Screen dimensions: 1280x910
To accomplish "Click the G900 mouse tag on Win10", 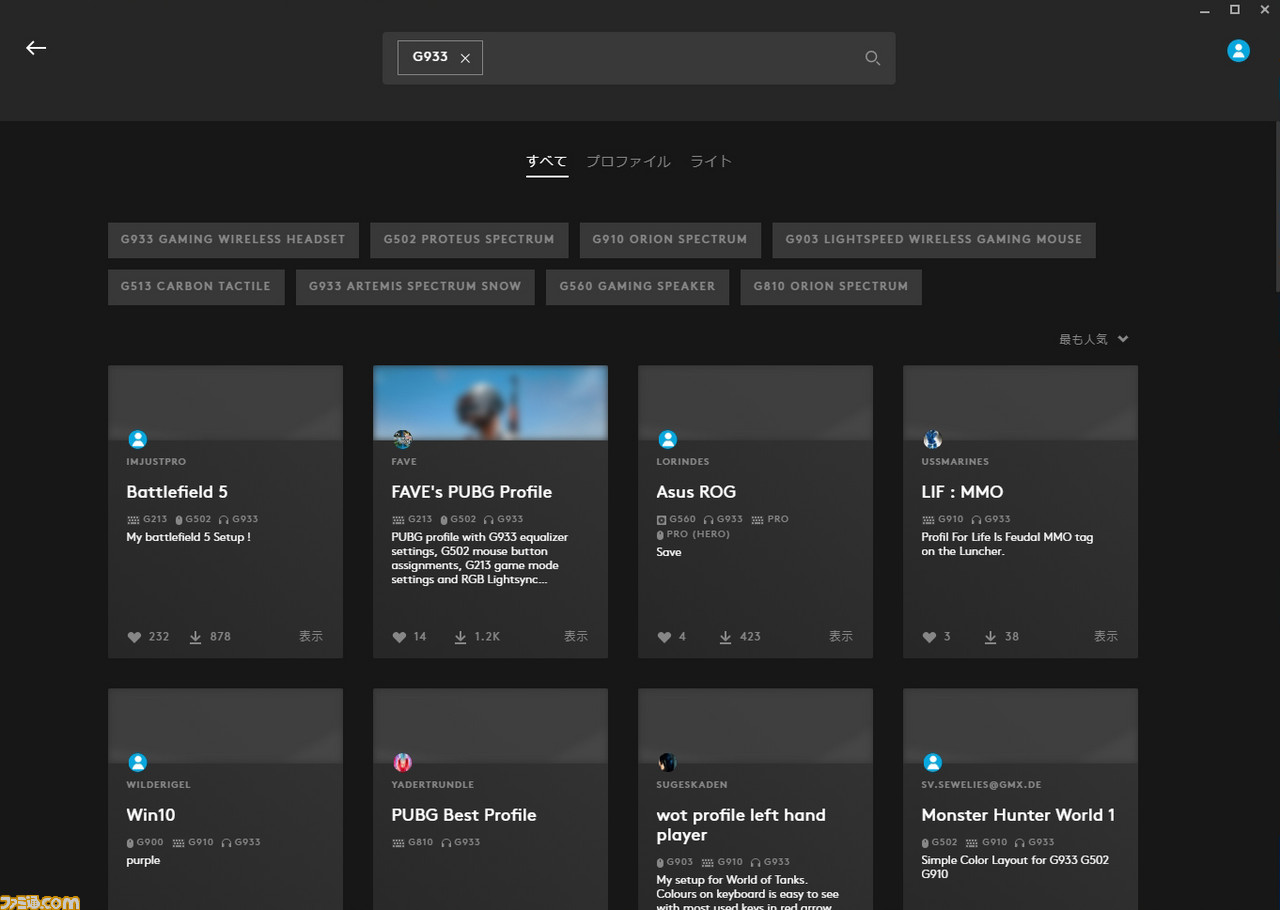I will pos(145,842).
